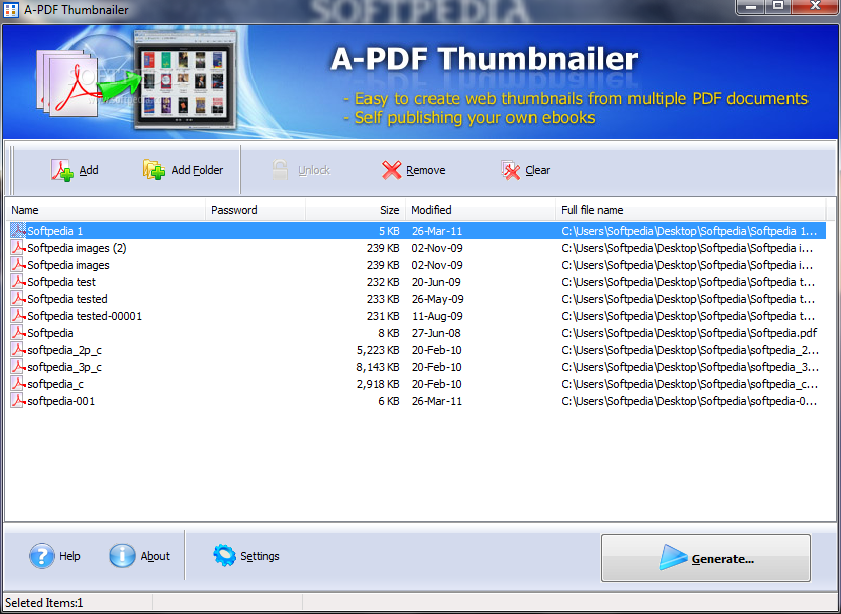
Task: Click the PDF icon beside Softpedia test
Action: 18,282
